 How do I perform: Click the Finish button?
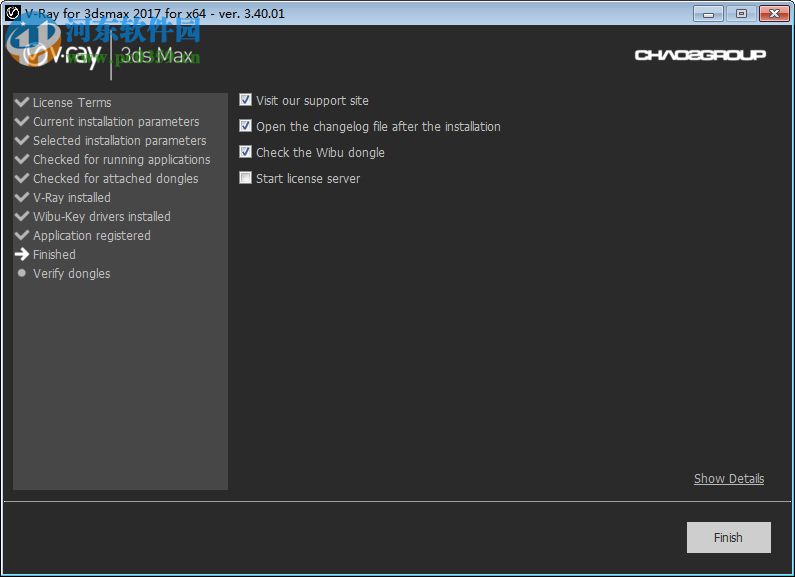(x=729, y=537)
